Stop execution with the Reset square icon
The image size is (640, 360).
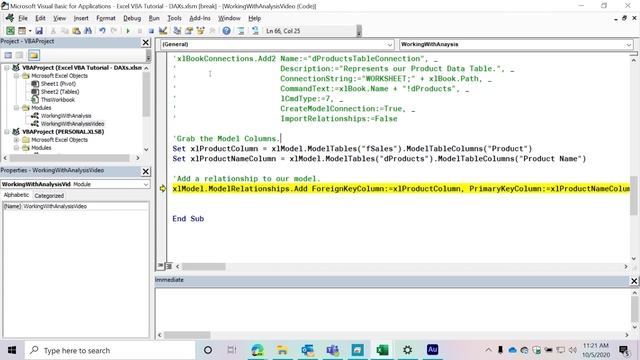tap(151, 31)
